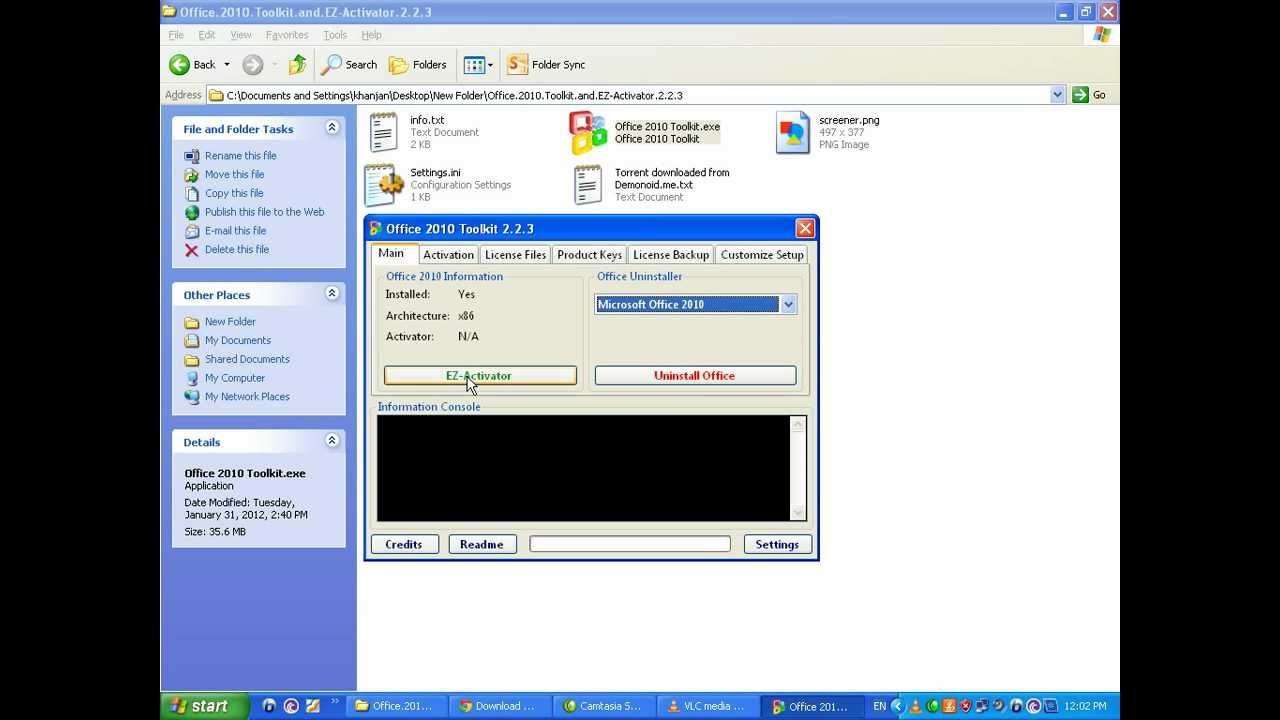Click Publish this file to the Web
Image resolution: width=1280 pixels, height=720 pixels.
coord(265,212)
